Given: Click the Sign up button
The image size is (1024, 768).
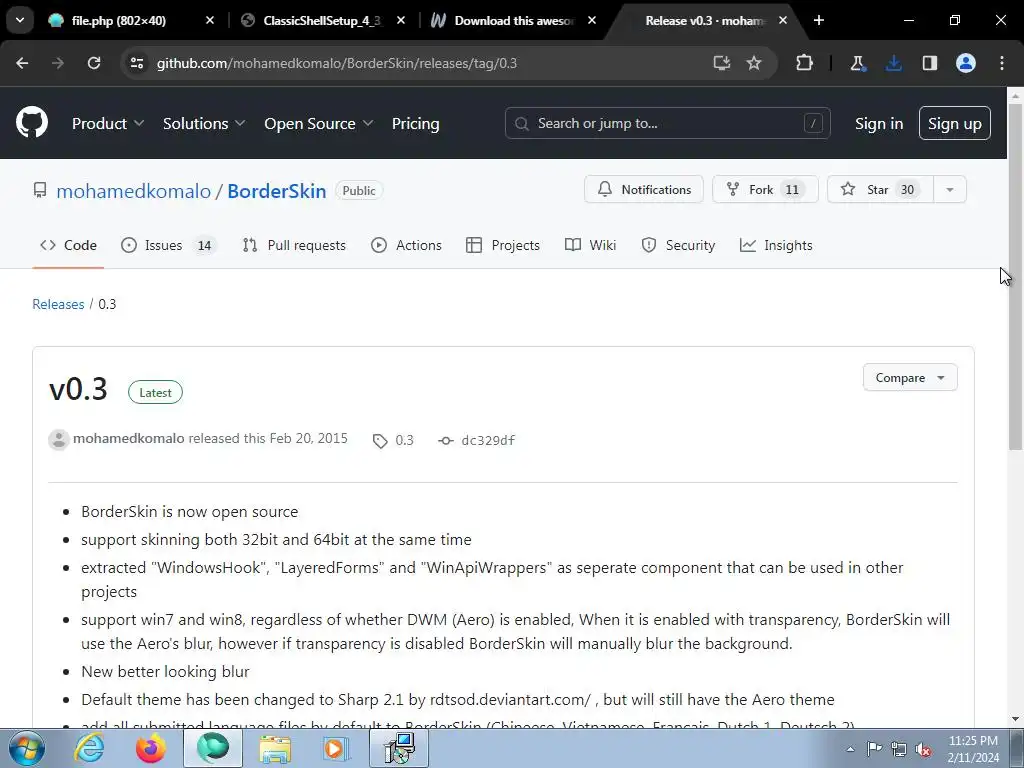Looking at the screenshot, I should [954, 123].
